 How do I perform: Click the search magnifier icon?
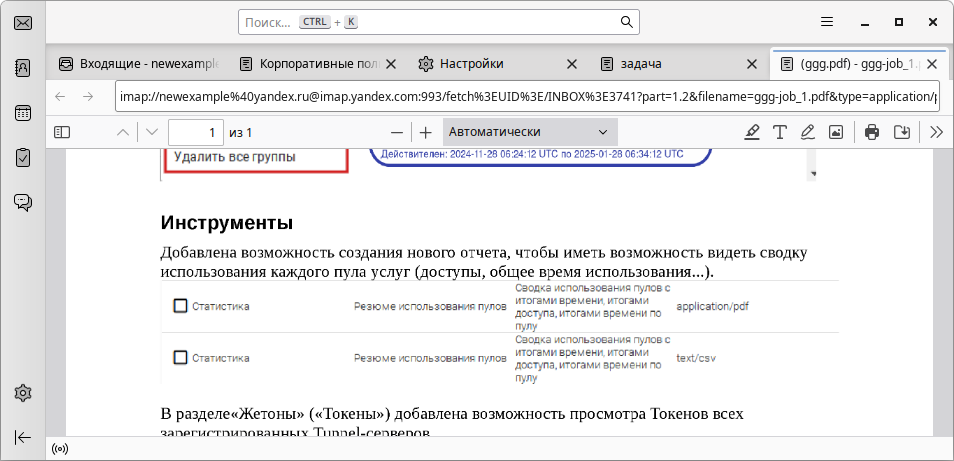pyautogui.click(x=626, y=23)
